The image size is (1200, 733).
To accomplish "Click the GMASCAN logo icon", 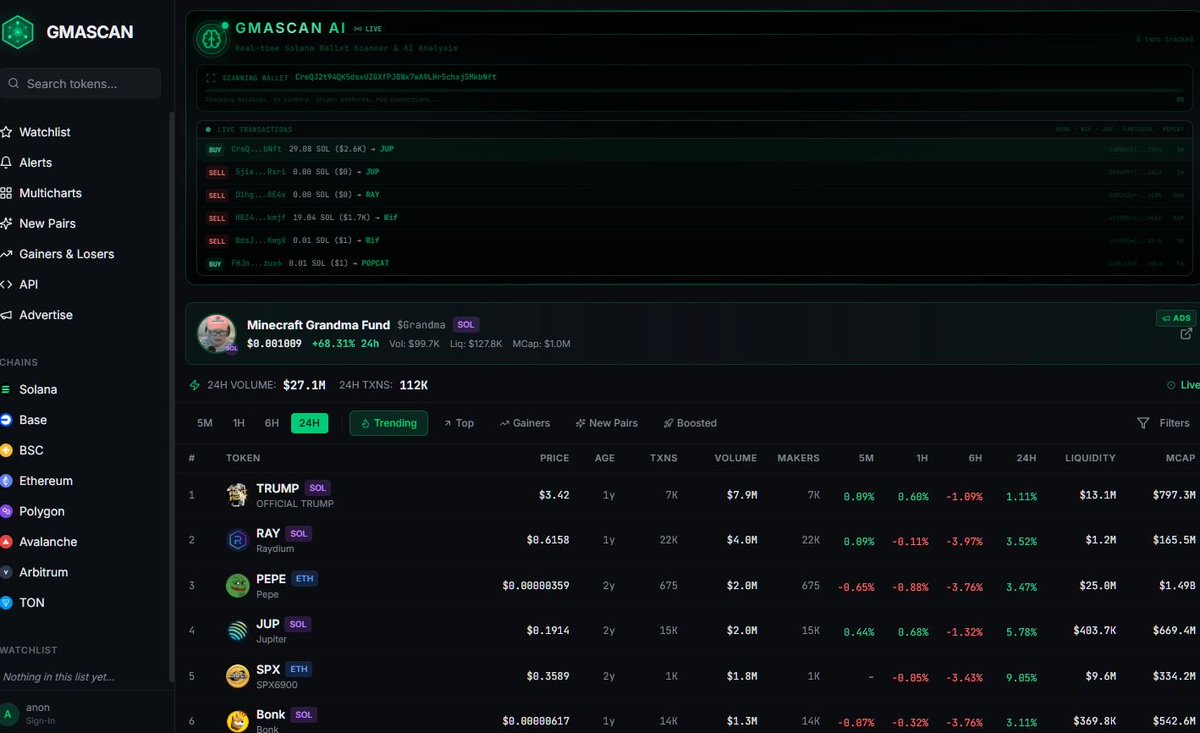I will coord(16,31).
